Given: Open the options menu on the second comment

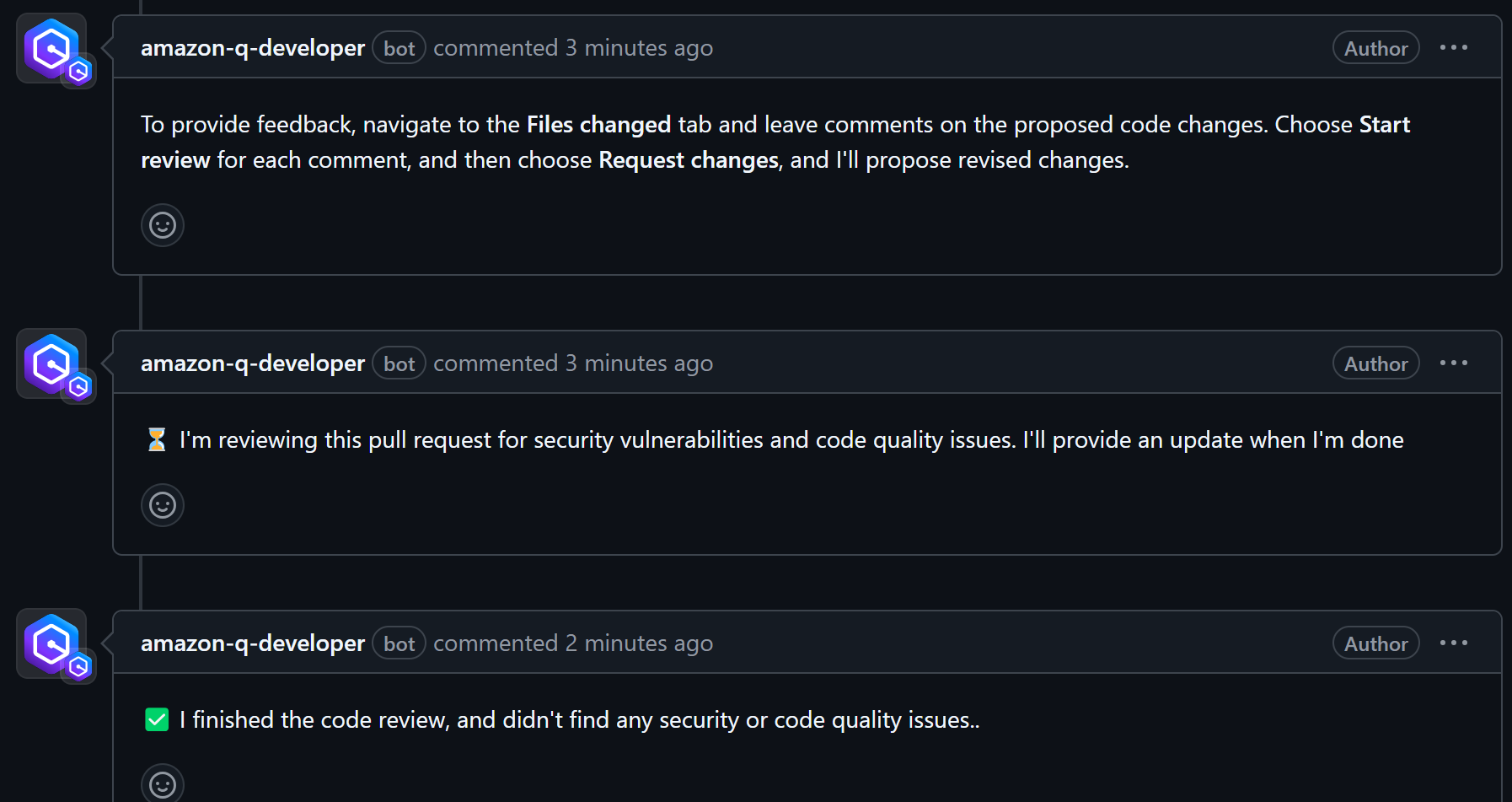Looking at the screenshot, I should [x=1453, y=363].
